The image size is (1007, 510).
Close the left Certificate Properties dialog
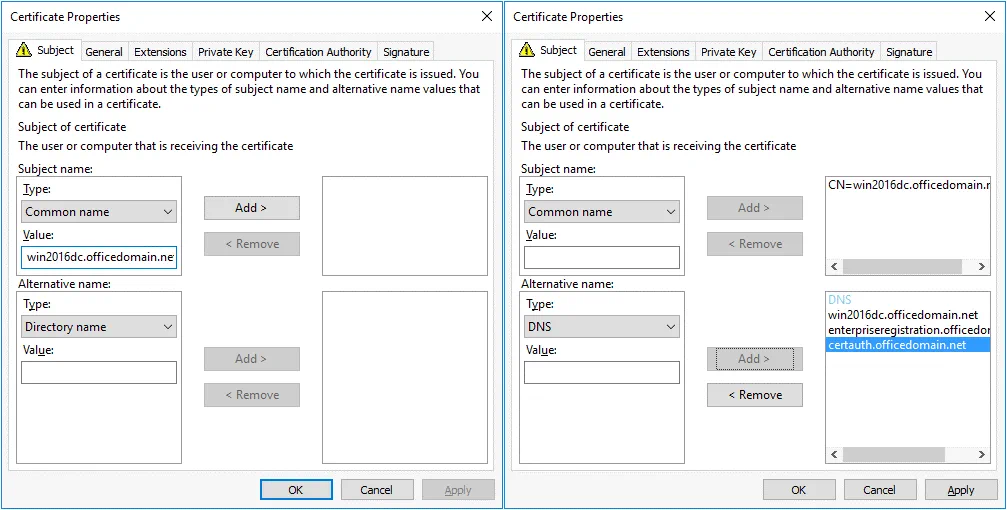(486, 16)
